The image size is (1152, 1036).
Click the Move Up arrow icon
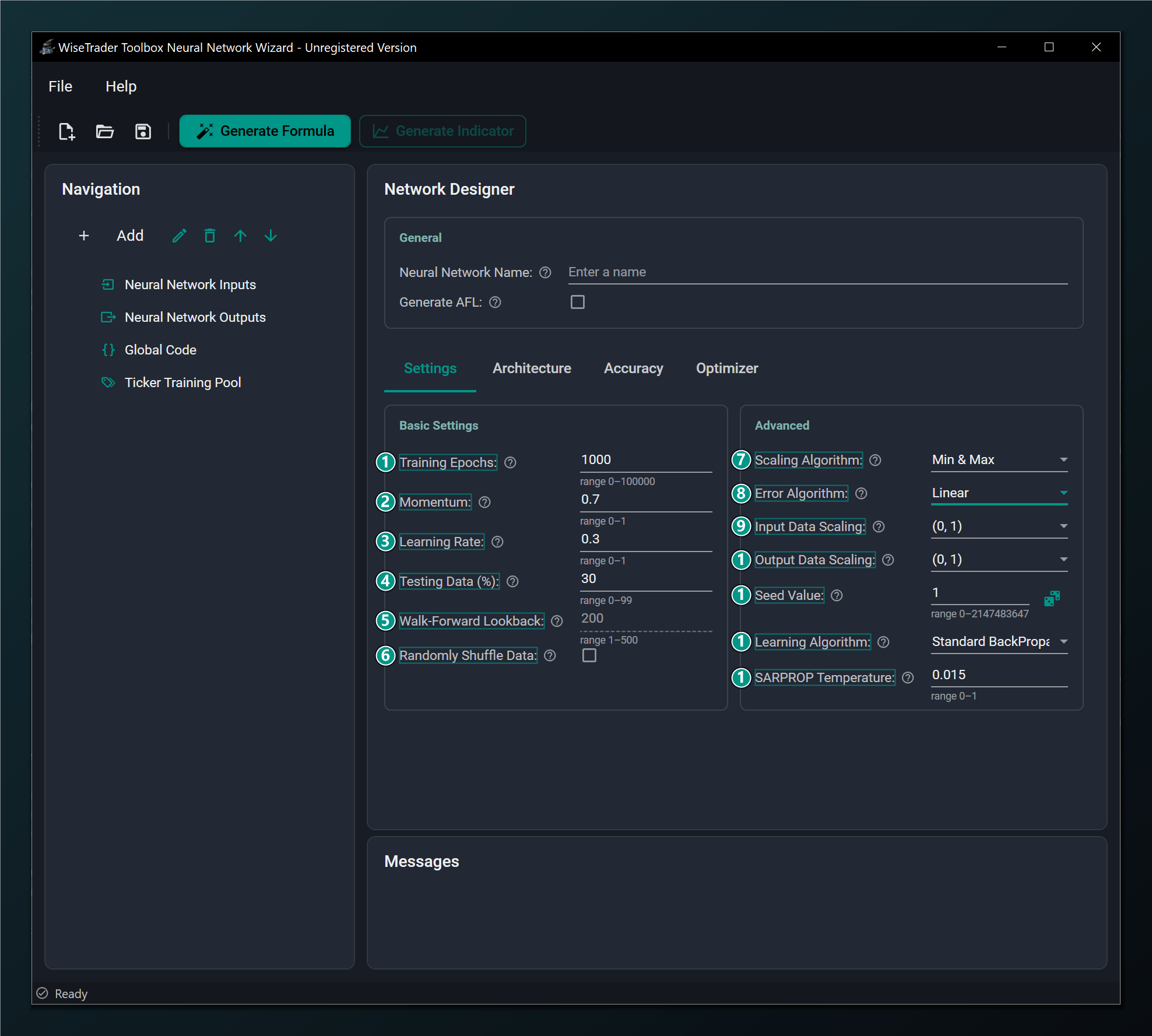240,236
